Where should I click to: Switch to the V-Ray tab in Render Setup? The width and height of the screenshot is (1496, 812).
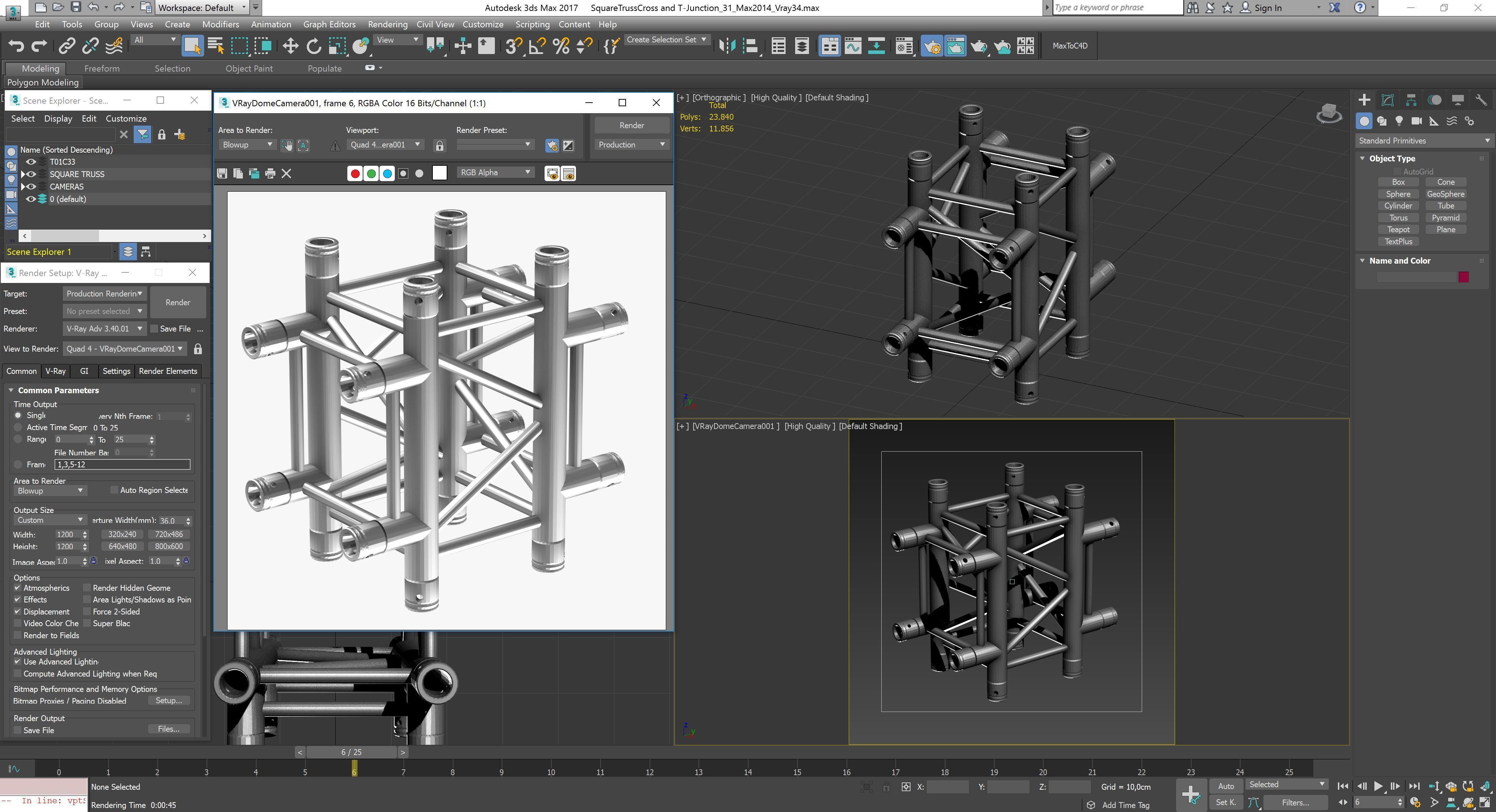(55, 371)
